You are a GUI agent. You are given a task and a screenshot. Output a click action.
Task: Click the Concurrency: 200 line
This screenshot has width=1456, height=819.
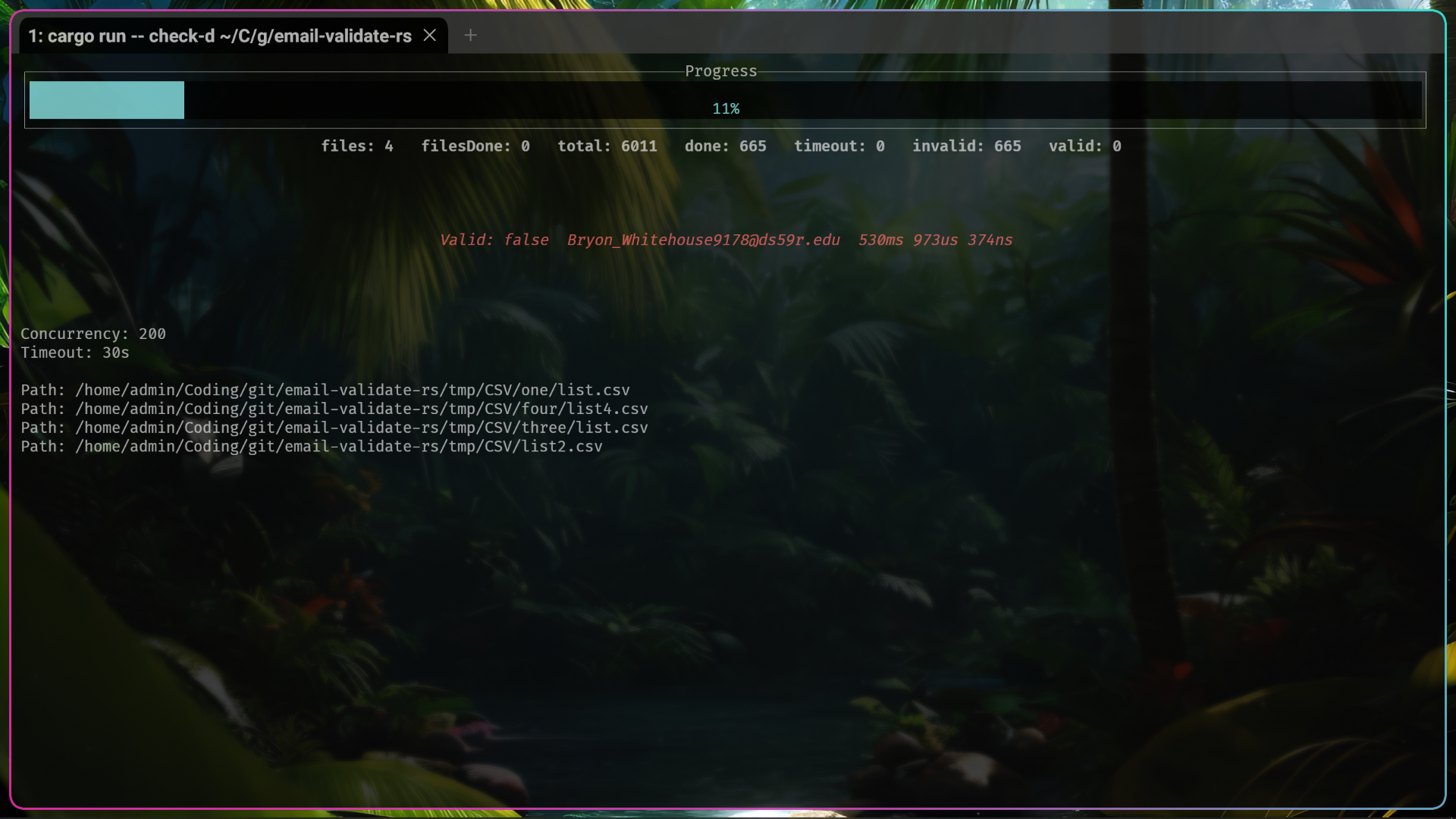pyautogui.click(x=93, y=334)
